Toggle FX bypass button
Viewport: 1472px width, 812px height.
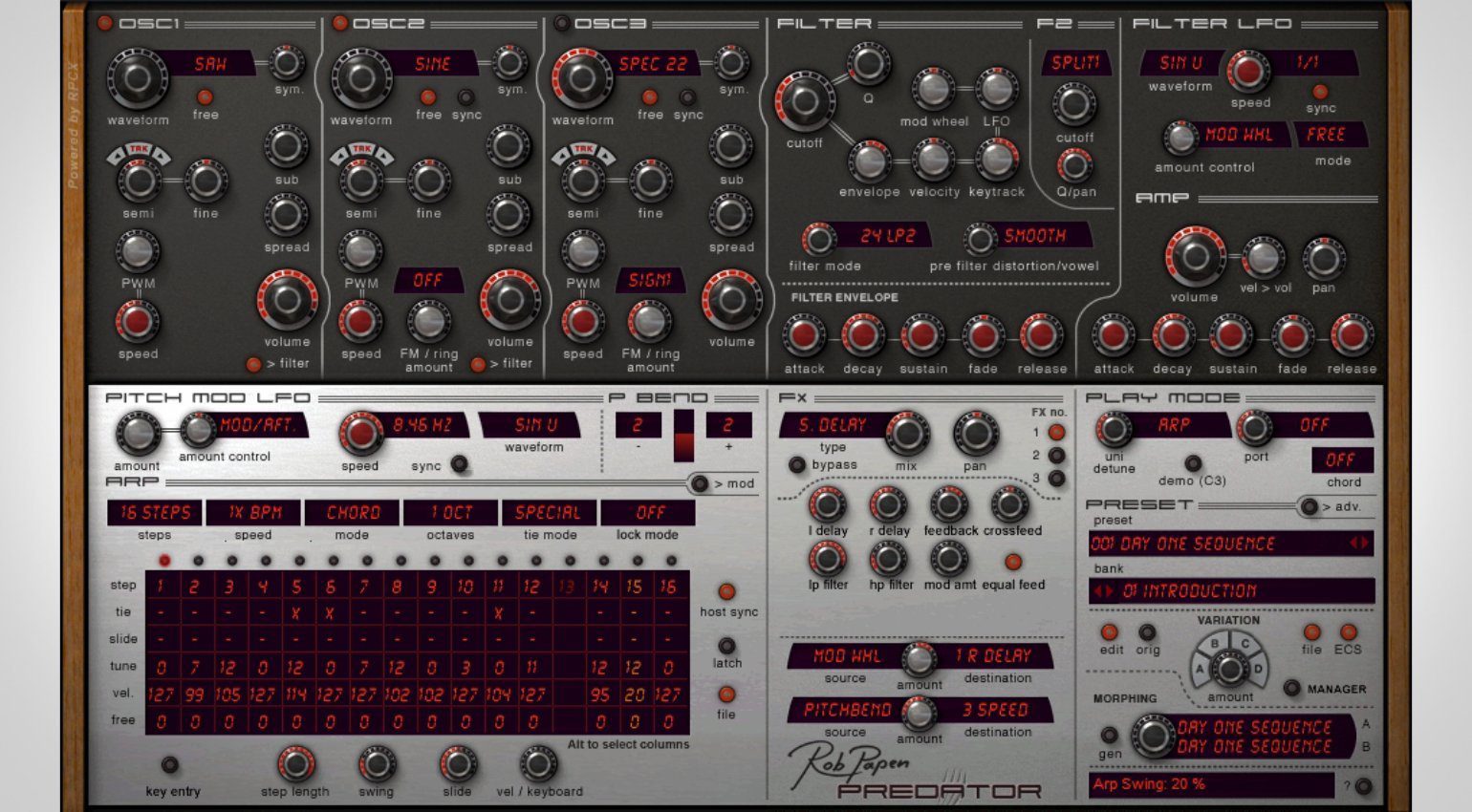pos(796,465)
